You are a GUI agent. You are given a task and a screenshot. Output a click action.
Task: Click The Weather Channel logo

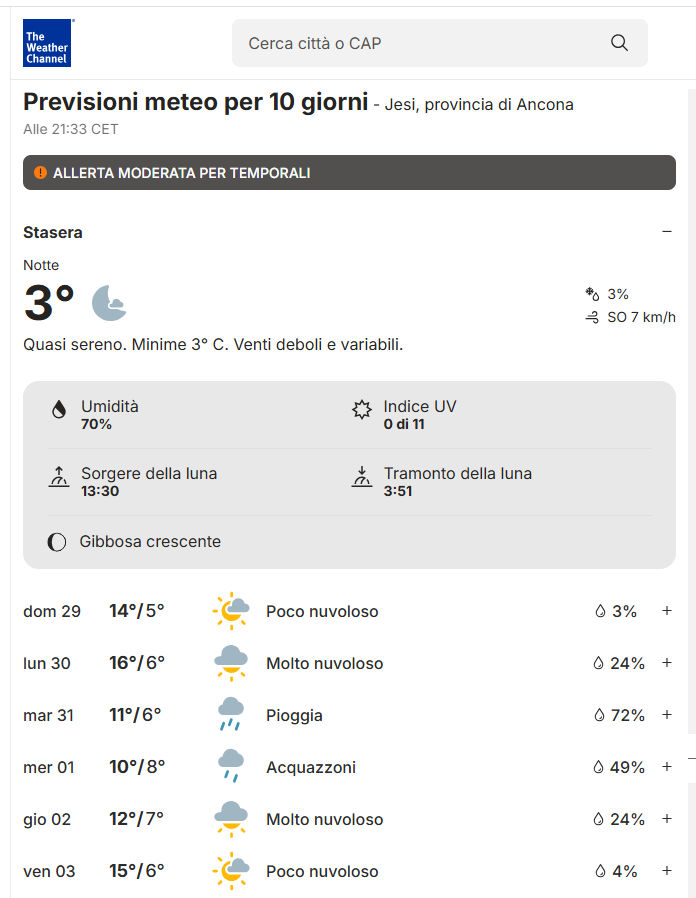(47, 43)
